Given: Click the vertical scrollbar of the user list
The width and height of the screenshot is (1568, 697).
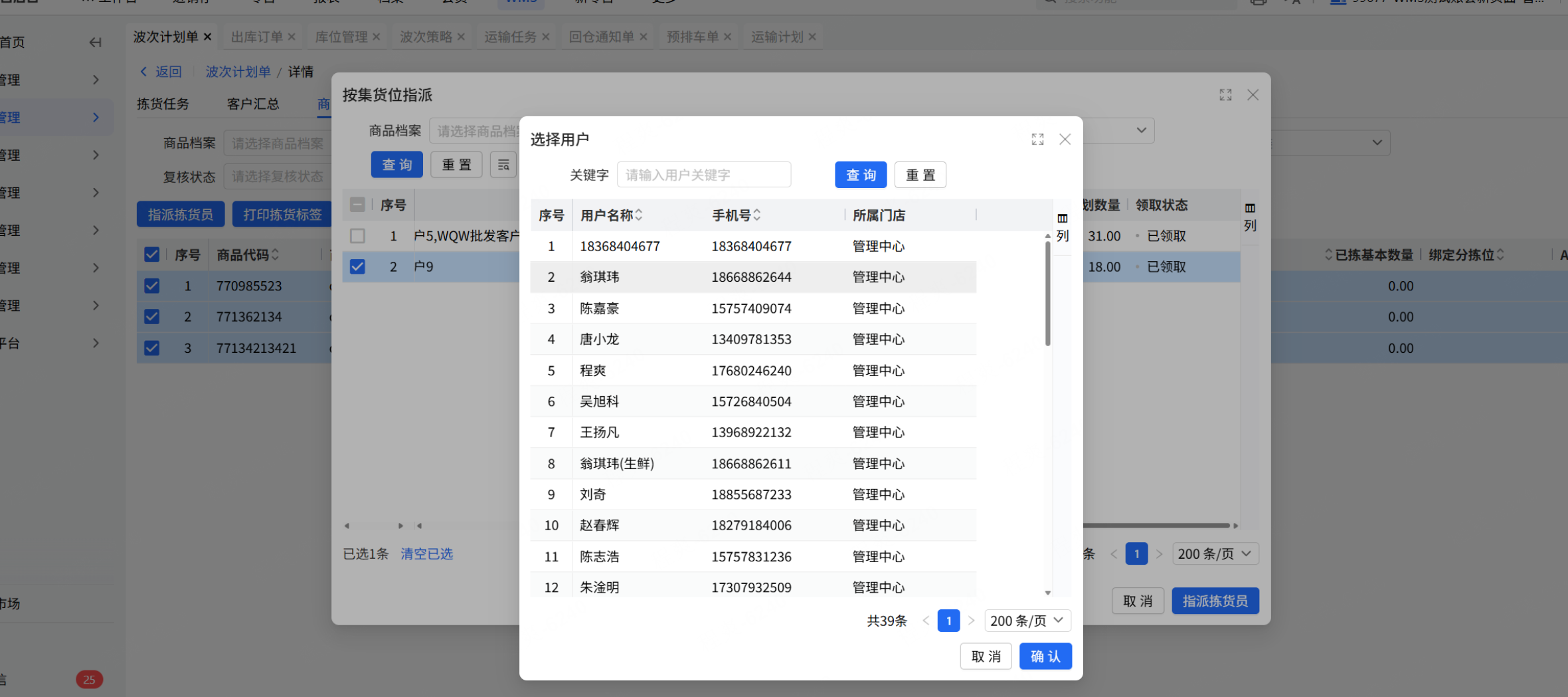Looking at the screenshot, I should tap(1048, 293).
